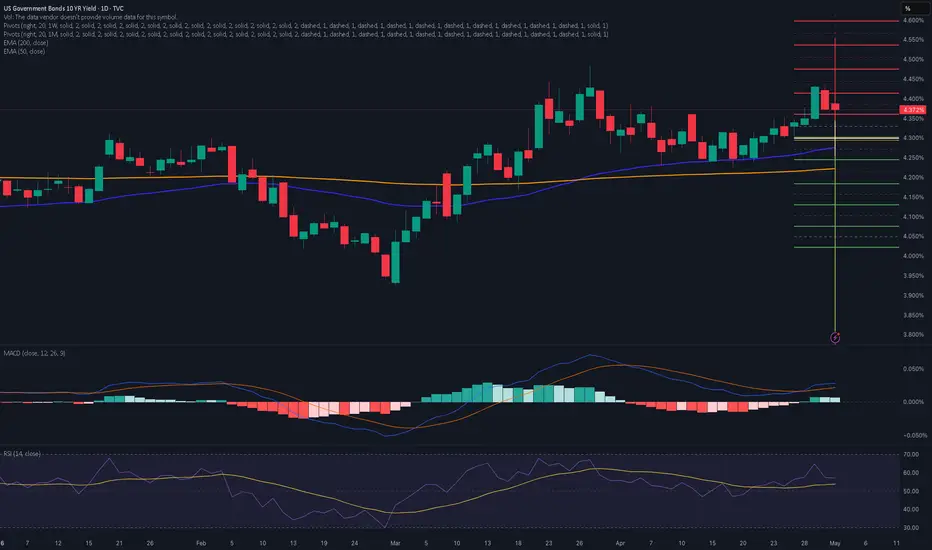Click the 3.800% price axis label

(x=913, y=335)
